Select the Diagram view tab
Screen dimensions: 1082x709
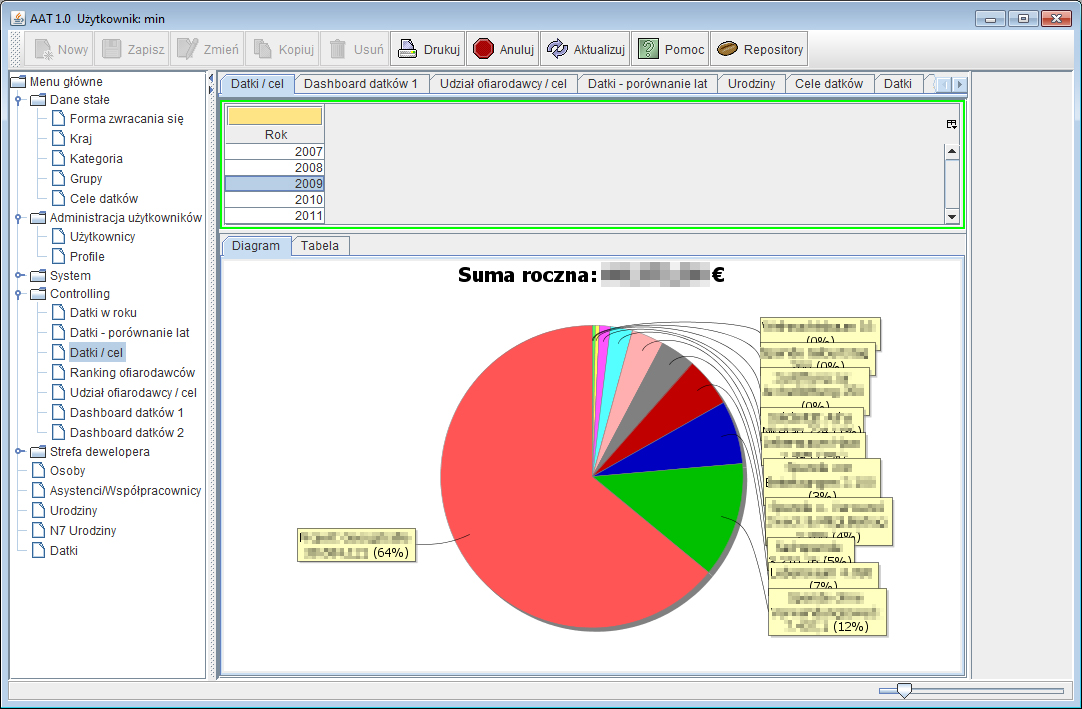click(256, 246)
